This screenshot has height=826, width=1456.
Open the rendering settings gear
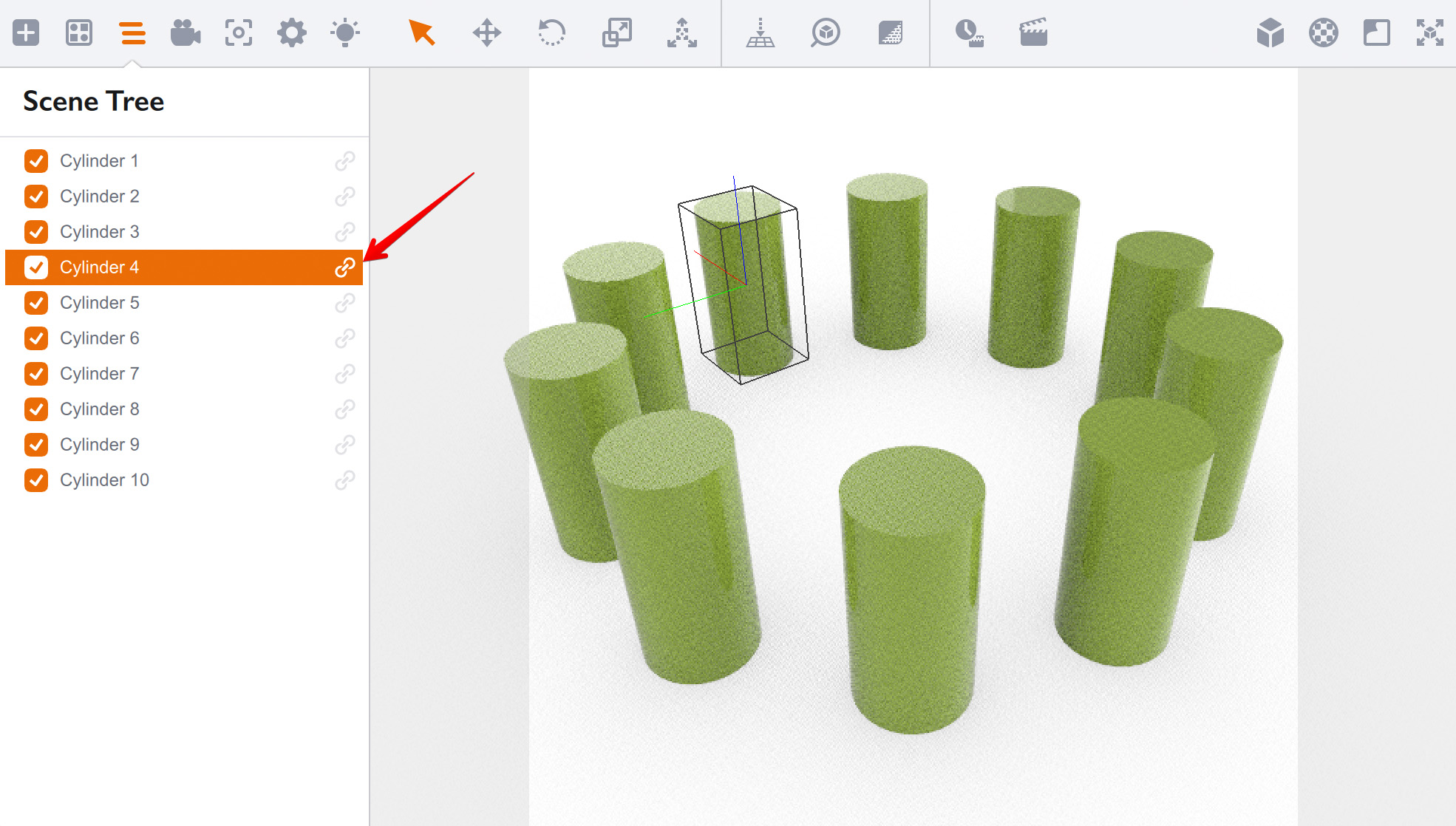(x=291, y=33)
